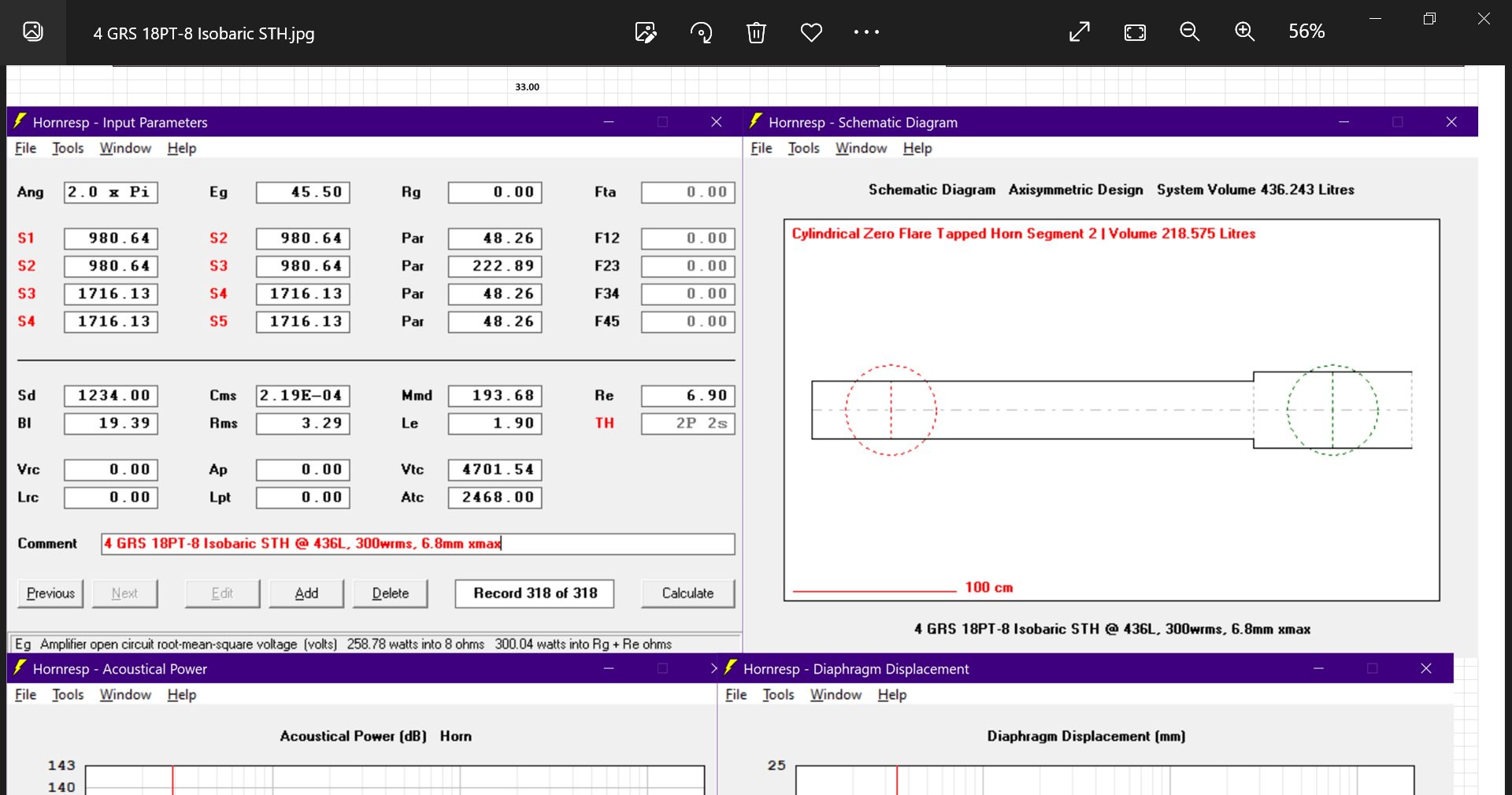This screenshot has width=1512, height=795.
Task: Click the TH driver arrangement field 2P 2s
Action: [x=688, y=423]
